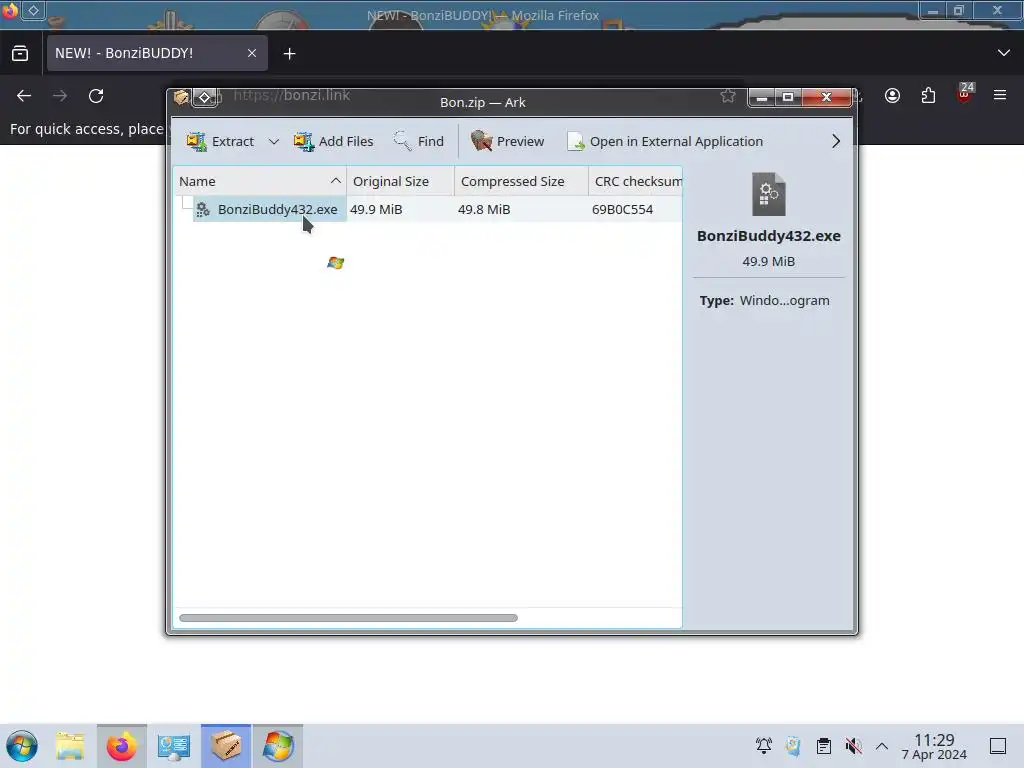Sort by Original Size column
Screen dimensions: 1024x768
[x=400, y=181]
